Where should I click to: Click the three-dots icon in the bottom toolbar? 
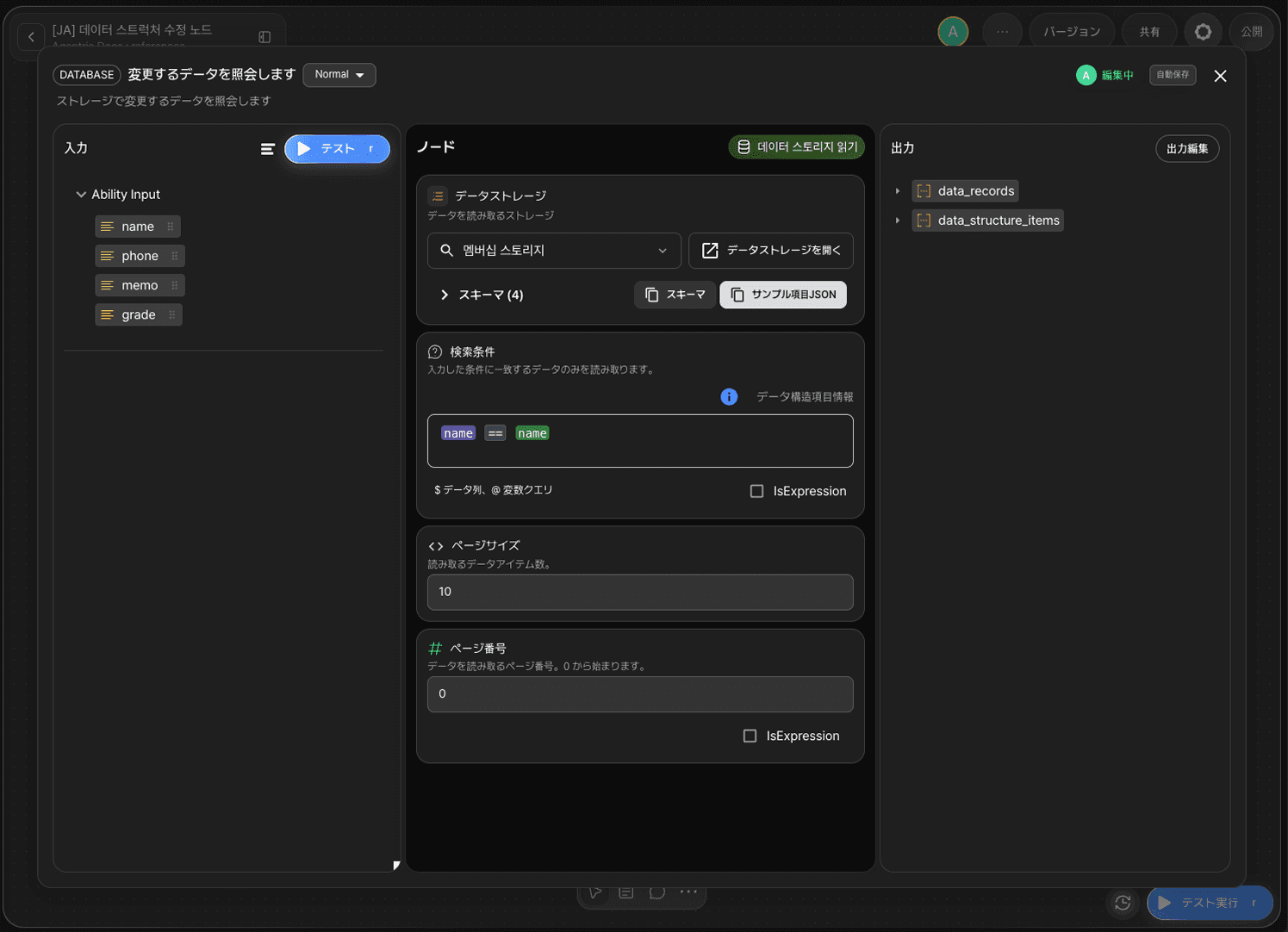pos(688,892)
